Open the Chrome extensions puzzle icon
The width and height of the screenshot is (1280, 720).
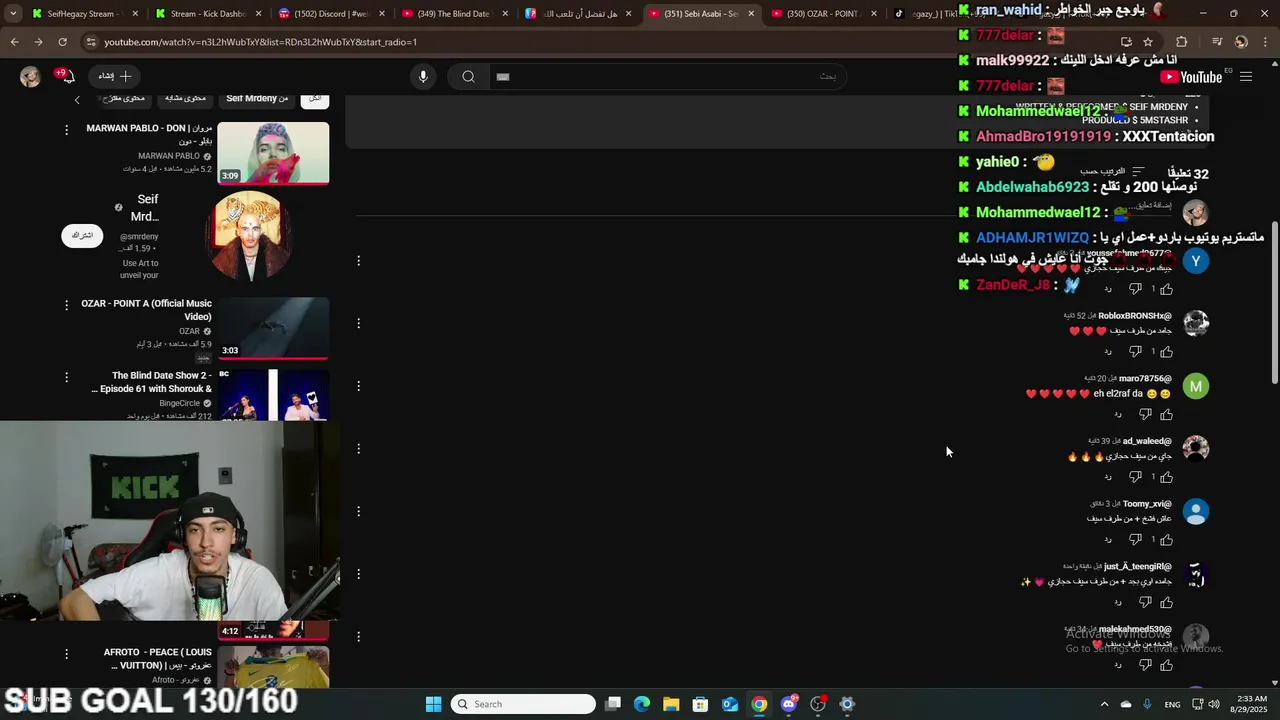point(1181,42)
